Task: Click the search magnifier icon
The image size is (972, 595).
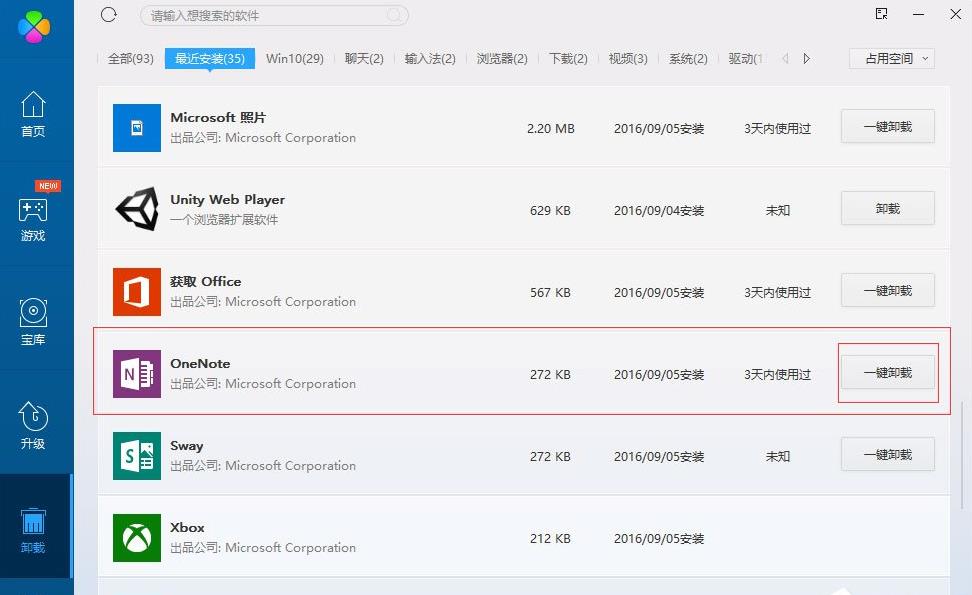Action: click(x=396, y=15)
